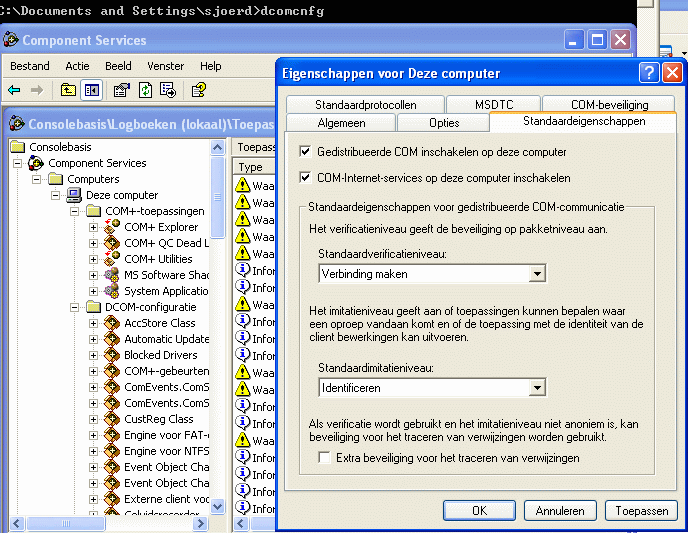Click tree pane horizontal scrollbar right arrow

201,523
